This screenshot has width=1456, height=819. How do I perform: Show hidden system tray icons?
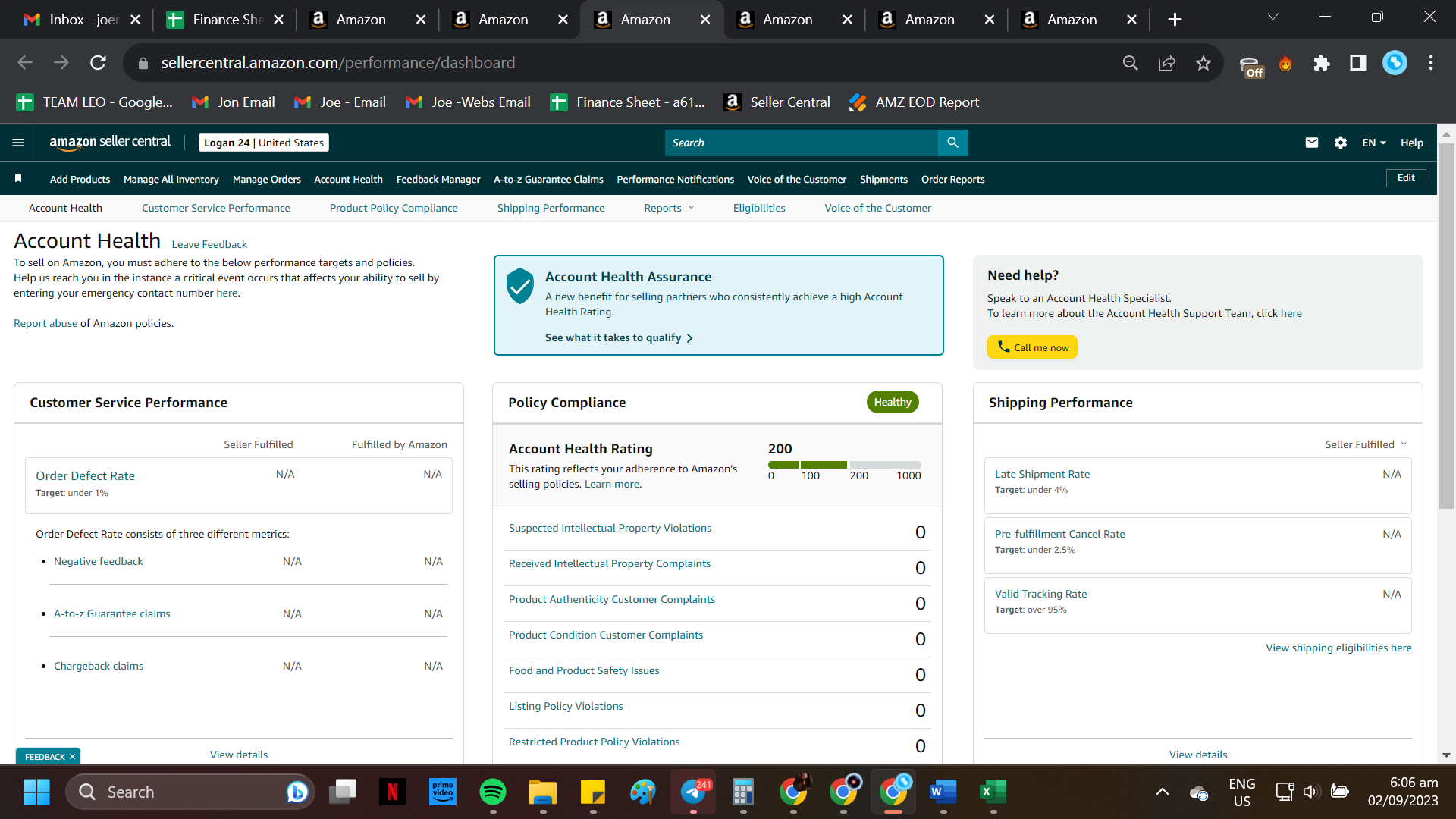[x=1162, y=792]
